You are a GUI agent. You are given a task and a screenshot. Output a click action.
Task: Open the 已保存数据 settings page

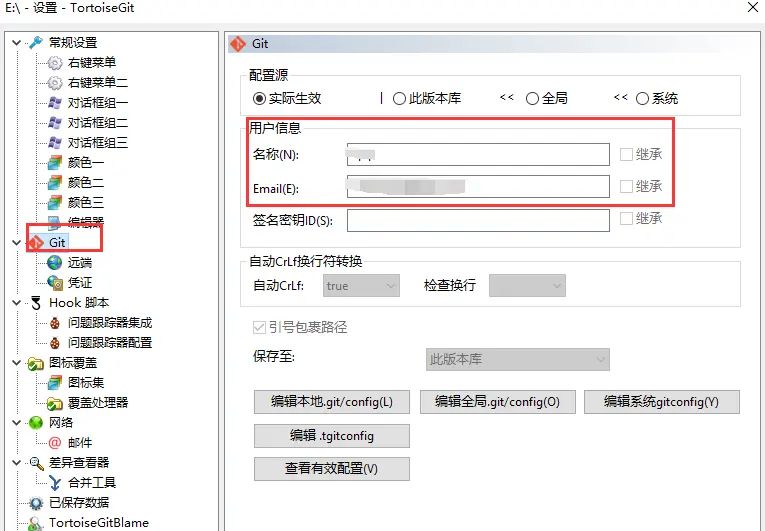pyautogui.click(x=79, y=503)
